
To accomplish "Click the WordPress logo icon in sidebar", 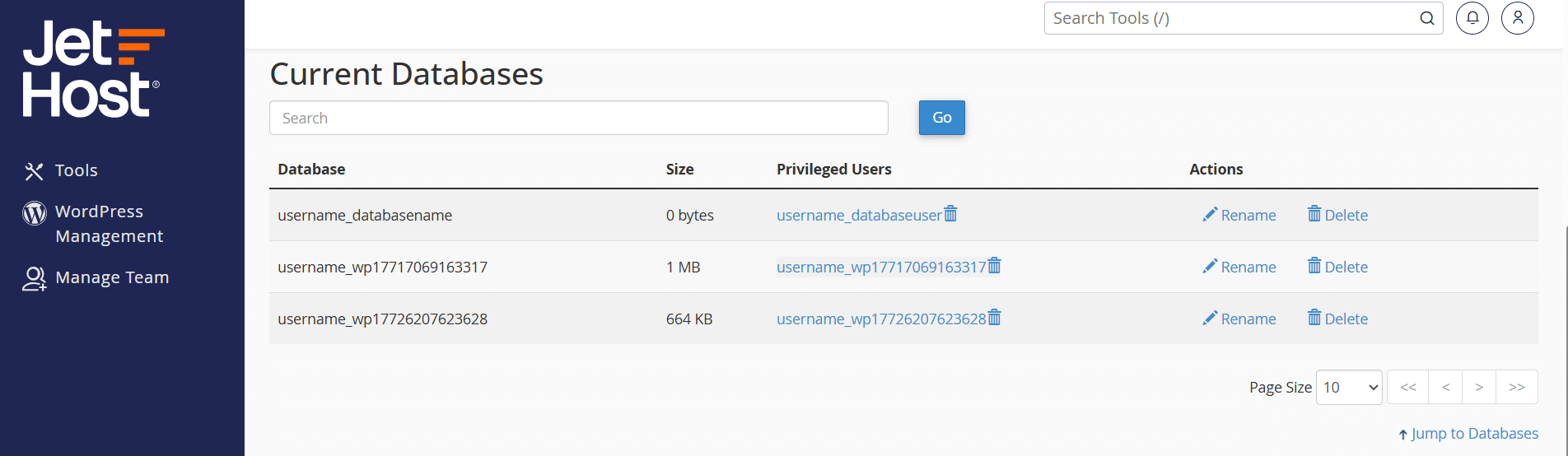I will pos(34,213).
